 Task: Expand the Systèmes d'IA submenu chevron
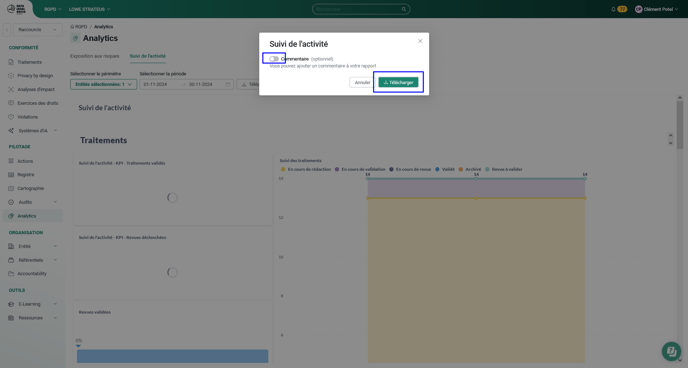tap(55, 131)
